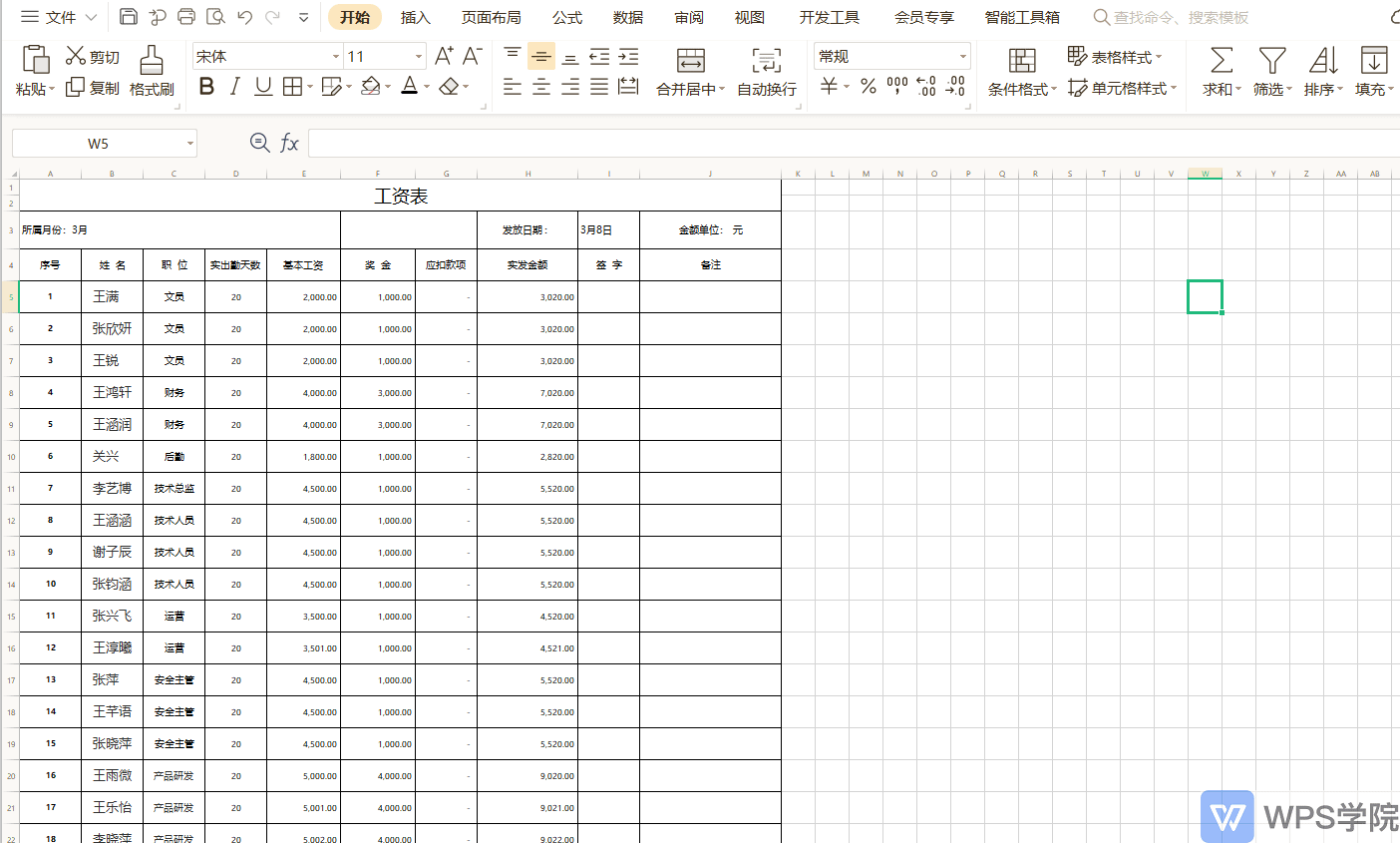
Task: Increase font size with A+ icon
Action: click(x=444, y=56)
